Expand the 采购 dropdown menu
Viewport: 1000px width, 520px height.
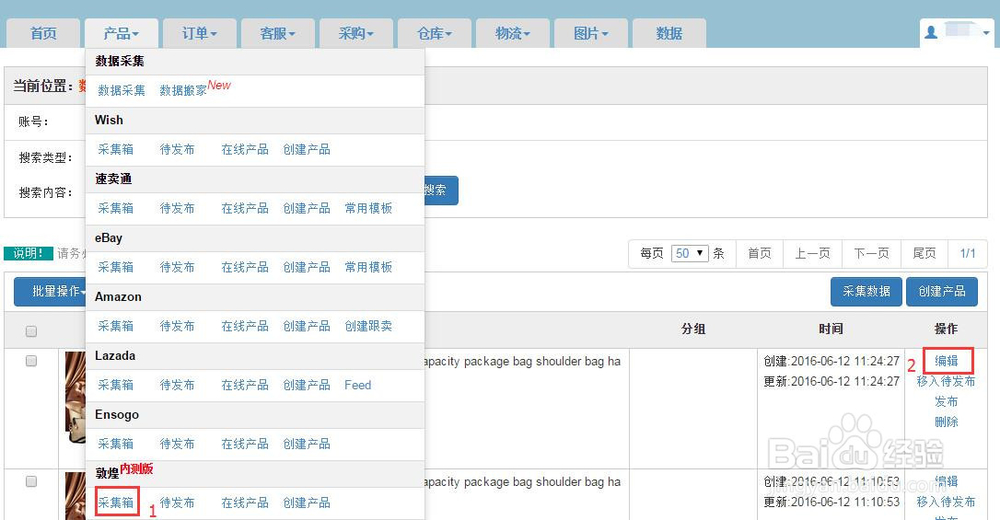click(356, 33)
